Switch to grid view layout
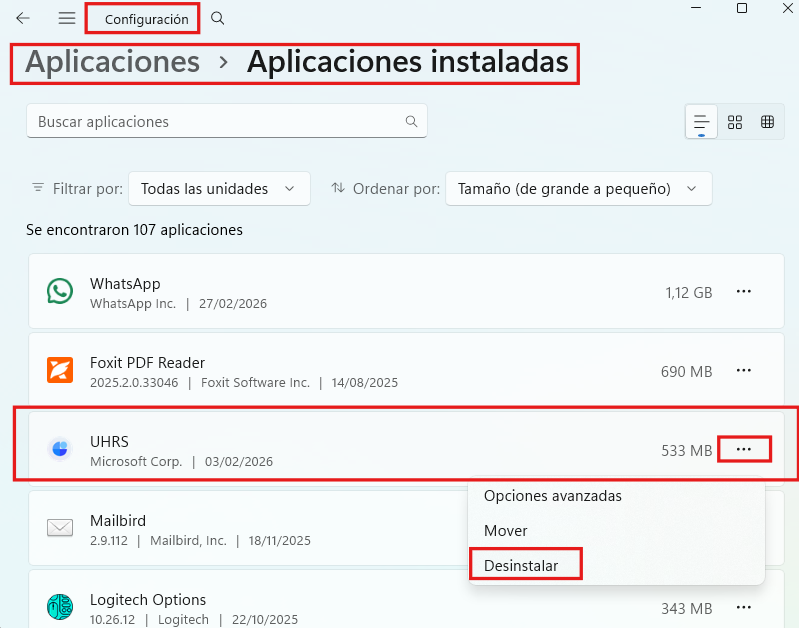799x628 pixels. (735, 122)
